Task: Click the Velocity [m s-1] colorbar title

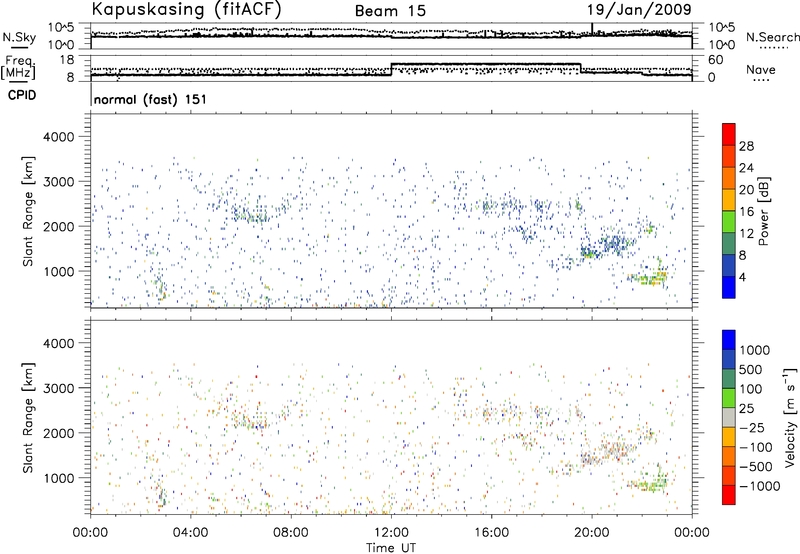Action: pyautogui.click(x=790, y=417)
